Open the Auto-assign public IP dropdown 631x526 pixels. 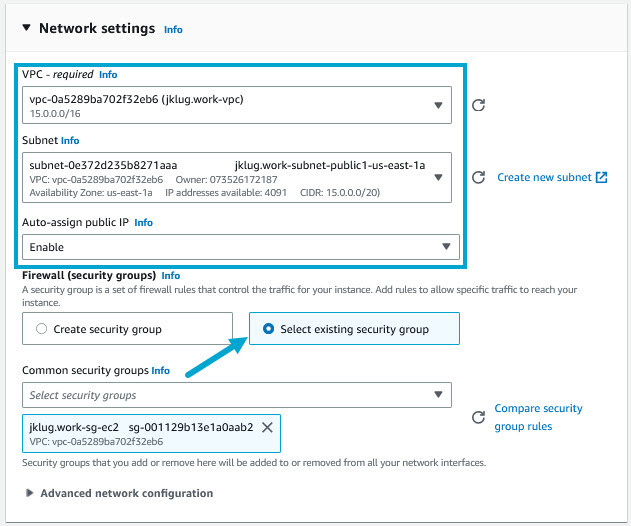(446, 247)
